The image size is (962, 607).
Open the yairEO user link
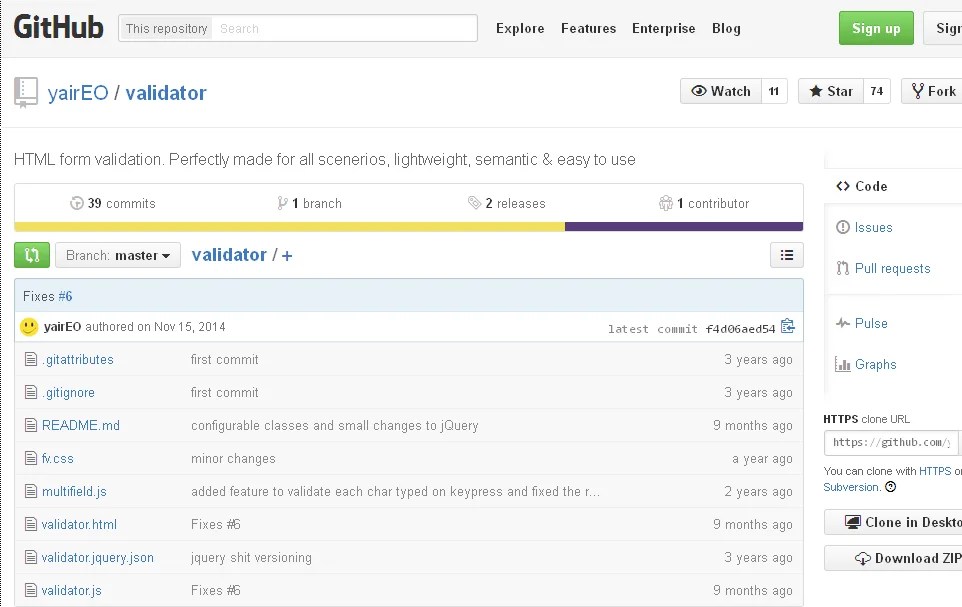click(x=78, y=93)
